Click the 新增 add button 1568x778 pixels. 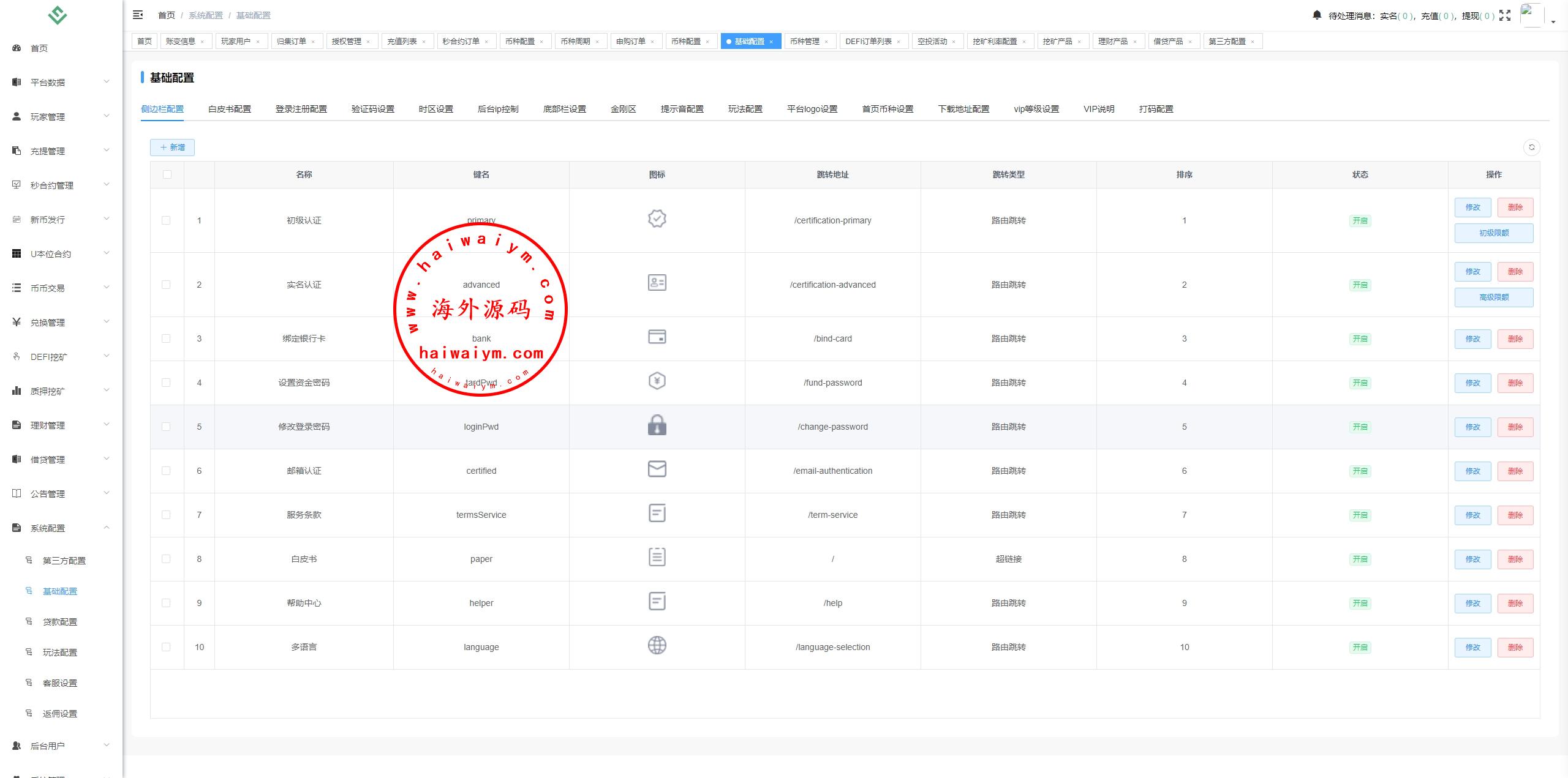(x=172, y=147)
